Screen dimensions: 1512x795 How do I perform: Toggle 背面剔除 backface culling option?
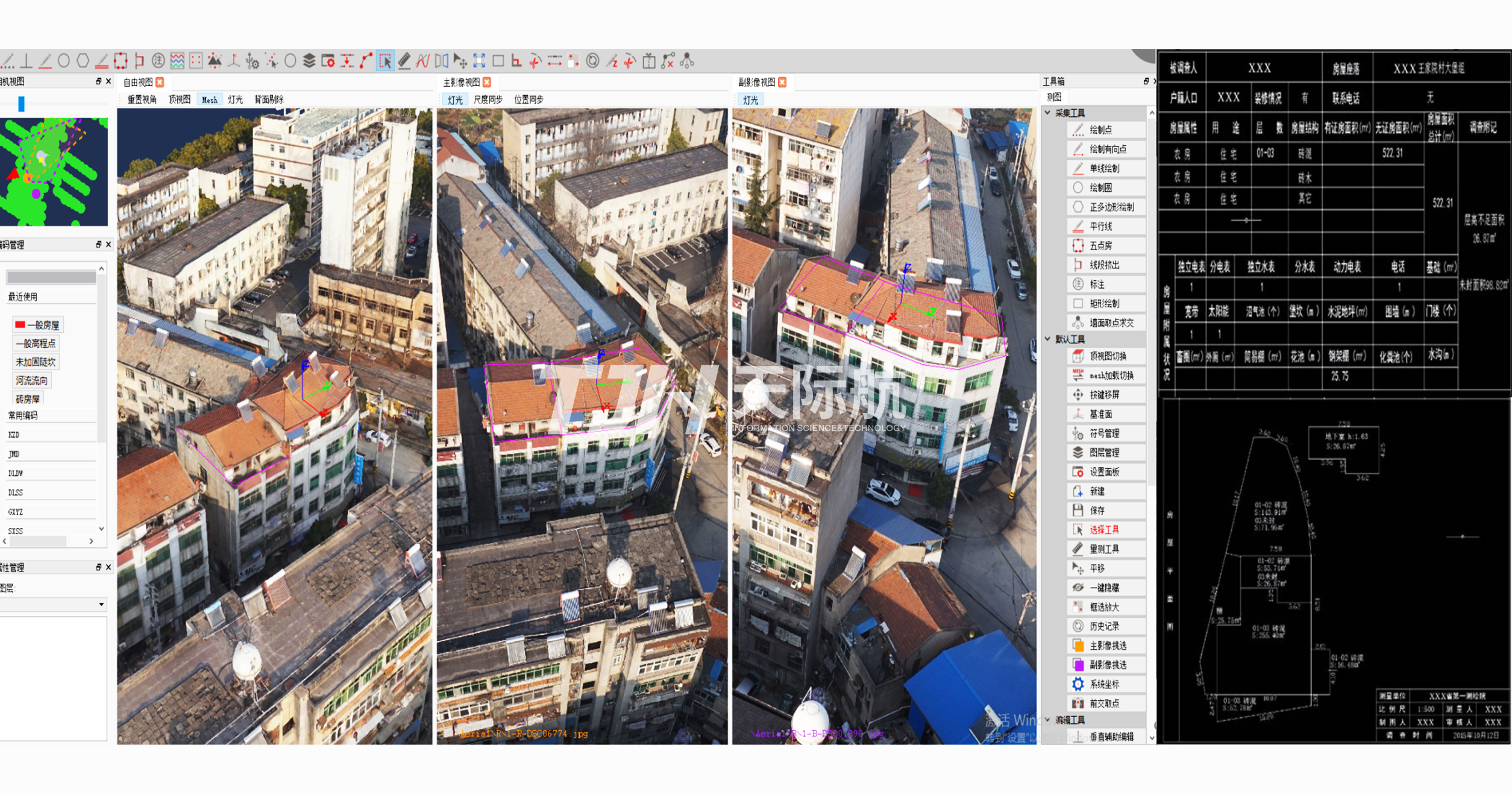pos(269,99)
